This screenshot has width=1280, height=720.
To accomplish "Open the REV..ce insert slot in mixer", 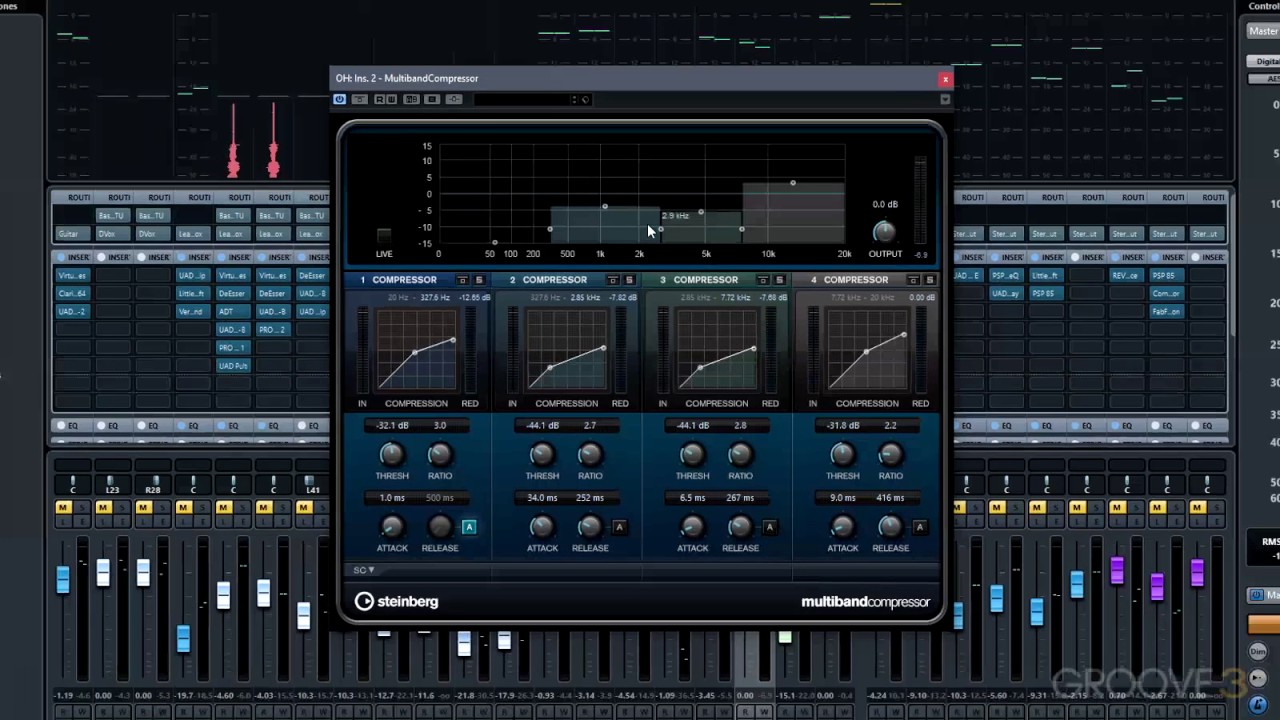I will point(1125,276).
